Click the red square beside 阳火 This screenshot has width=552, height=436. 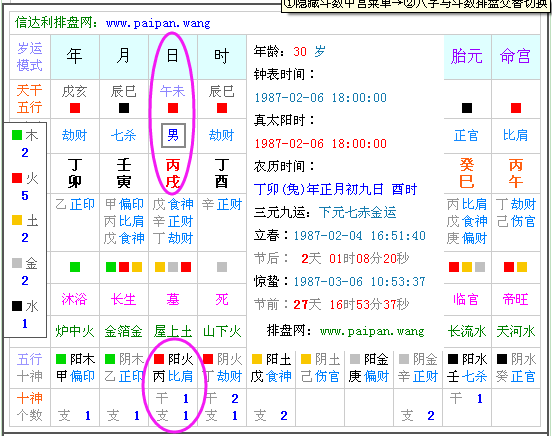point(159,359)
